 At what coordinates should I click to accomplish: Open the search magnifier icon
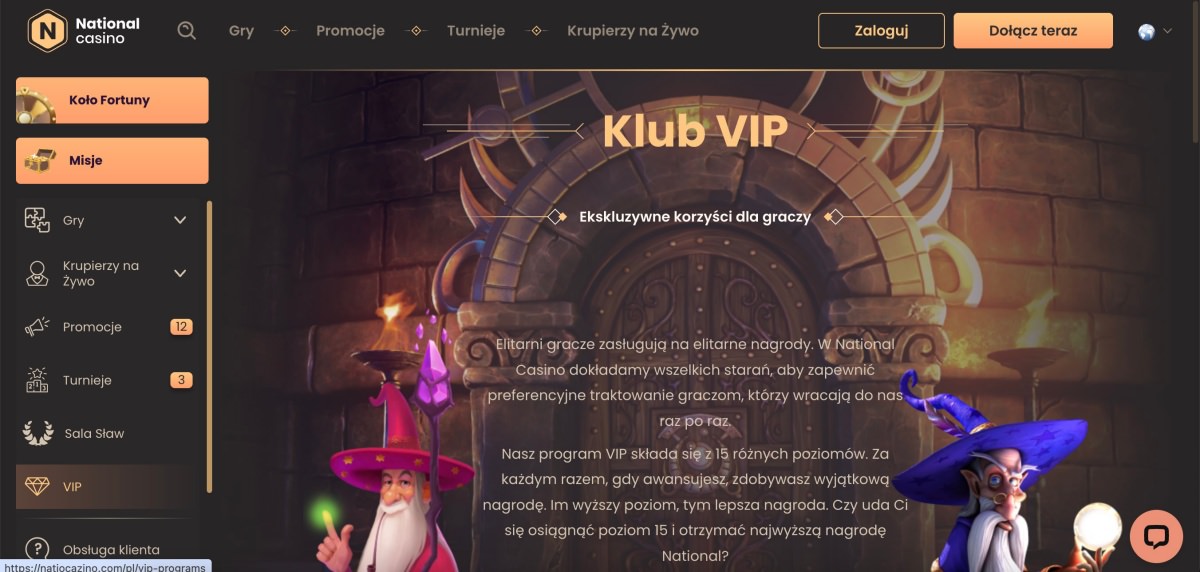coord(186,30)
